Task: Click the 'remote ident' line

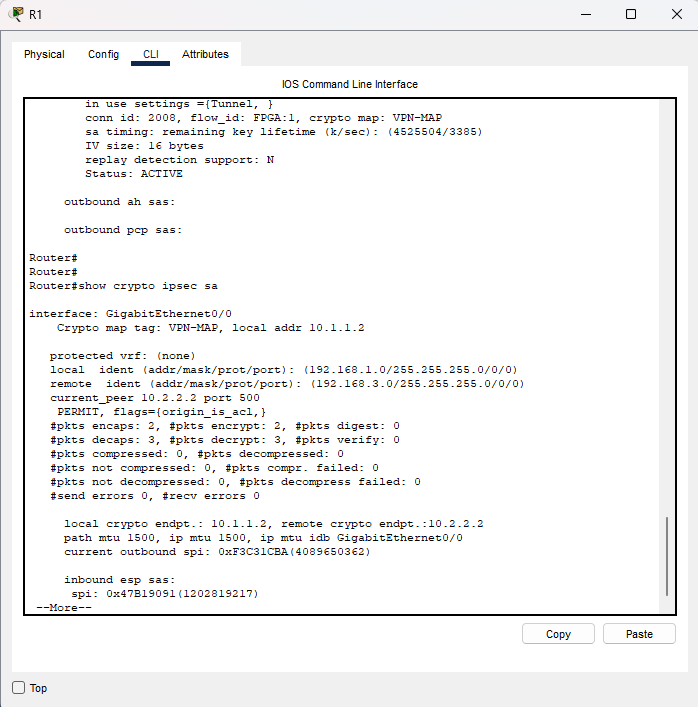Action: [287, 384]
